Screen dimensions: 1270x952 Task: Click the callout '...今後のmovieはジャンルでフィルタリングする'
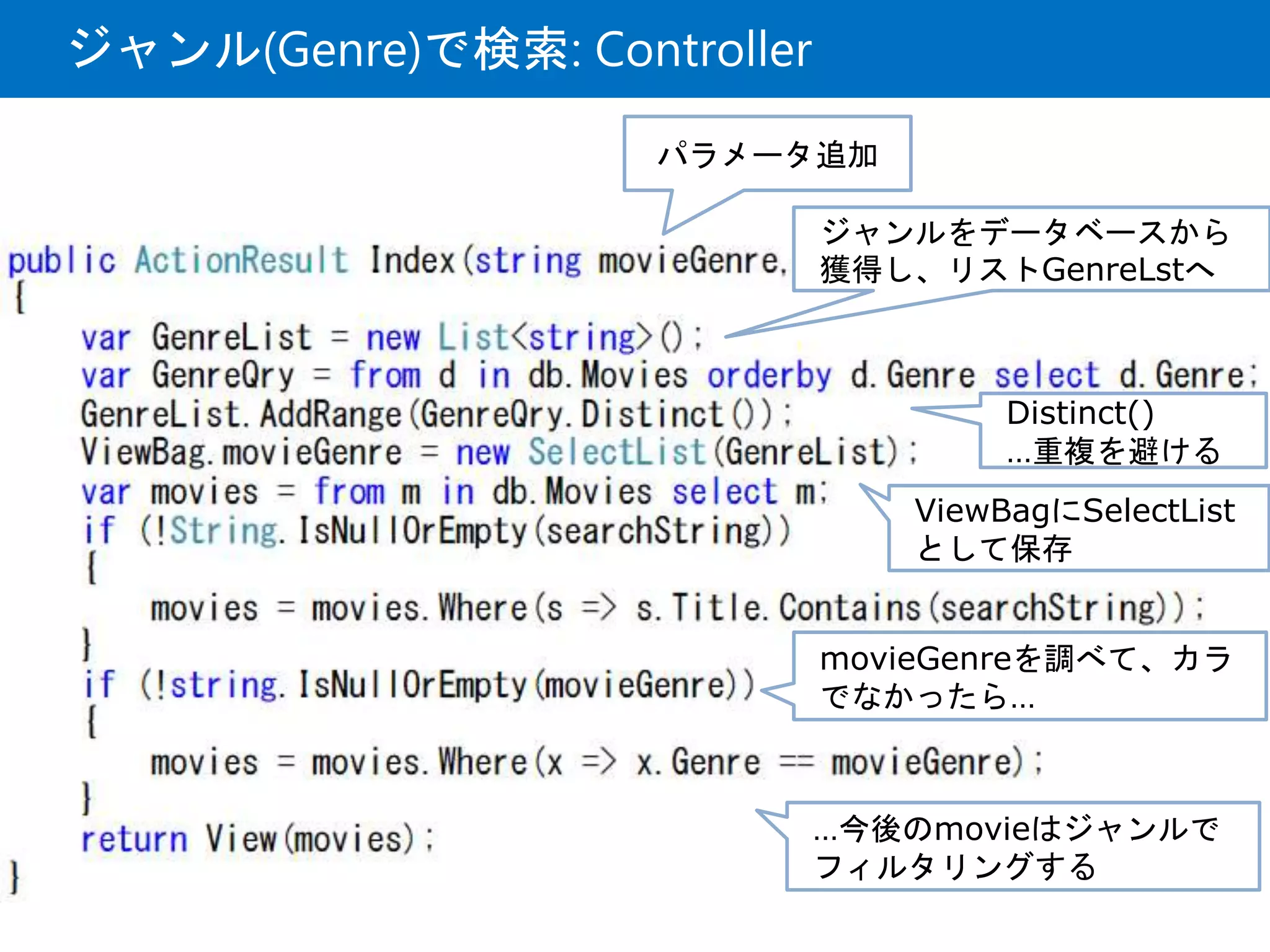[1023, 847]
